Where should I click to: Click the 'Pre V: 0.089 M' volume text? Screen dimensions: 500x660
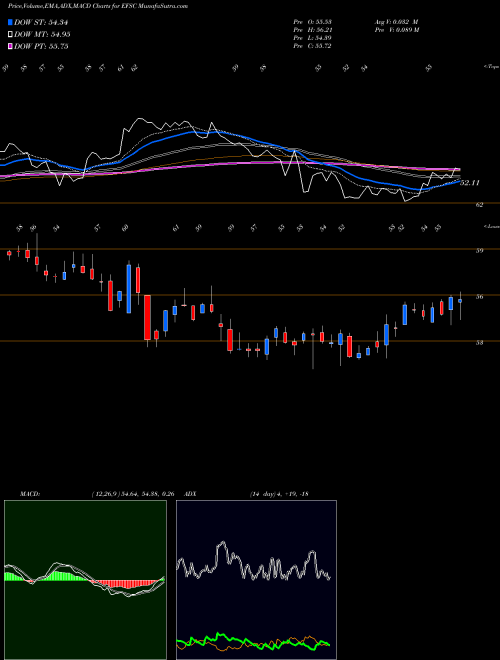pyautogui.click(x=396, y=30)
